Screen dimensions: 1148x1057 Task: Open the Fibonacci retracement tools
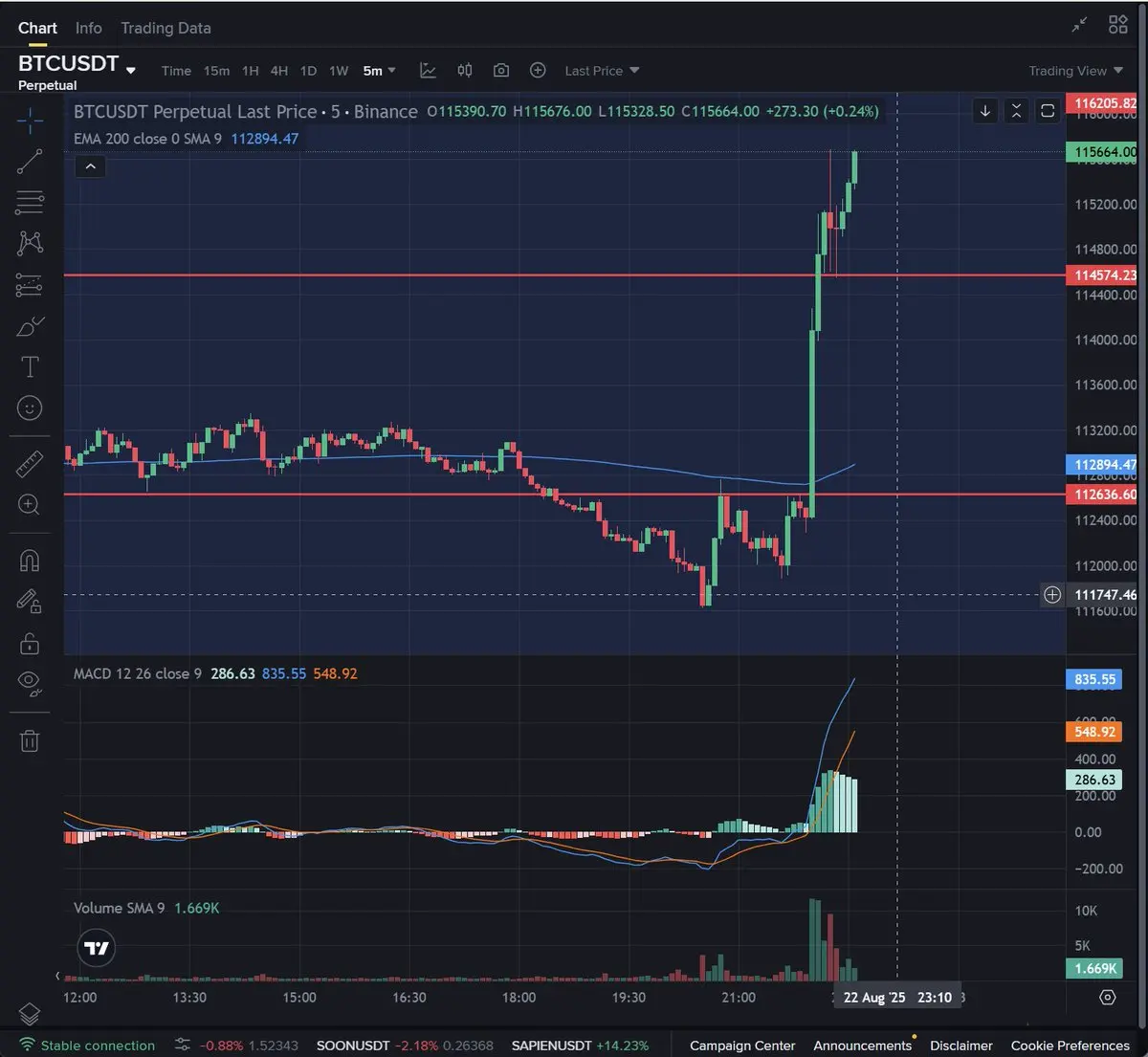click(x=30, y=202)
